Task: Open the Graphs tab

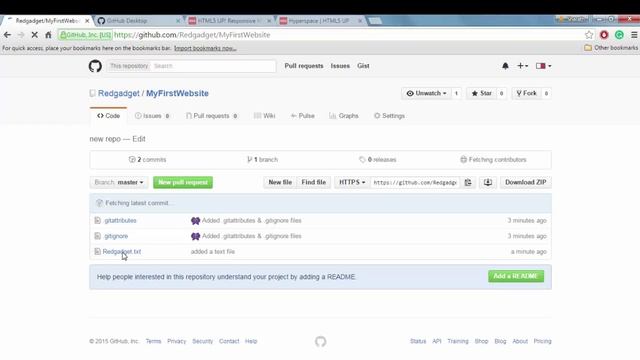Action: (344, 116)
